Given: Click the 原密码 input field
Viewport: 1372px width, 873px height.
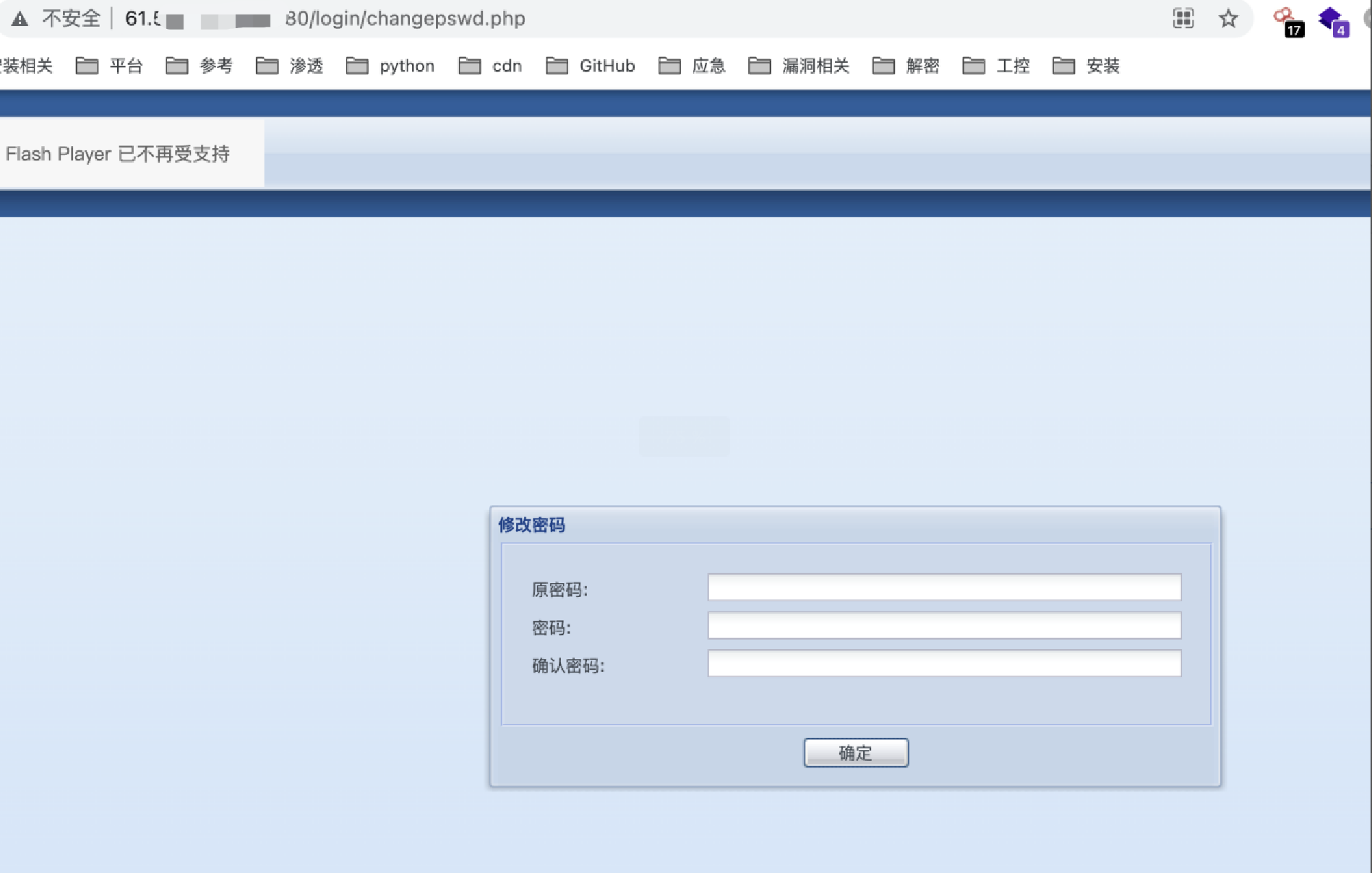Looking at the screenshot, I should coord(943,588).
